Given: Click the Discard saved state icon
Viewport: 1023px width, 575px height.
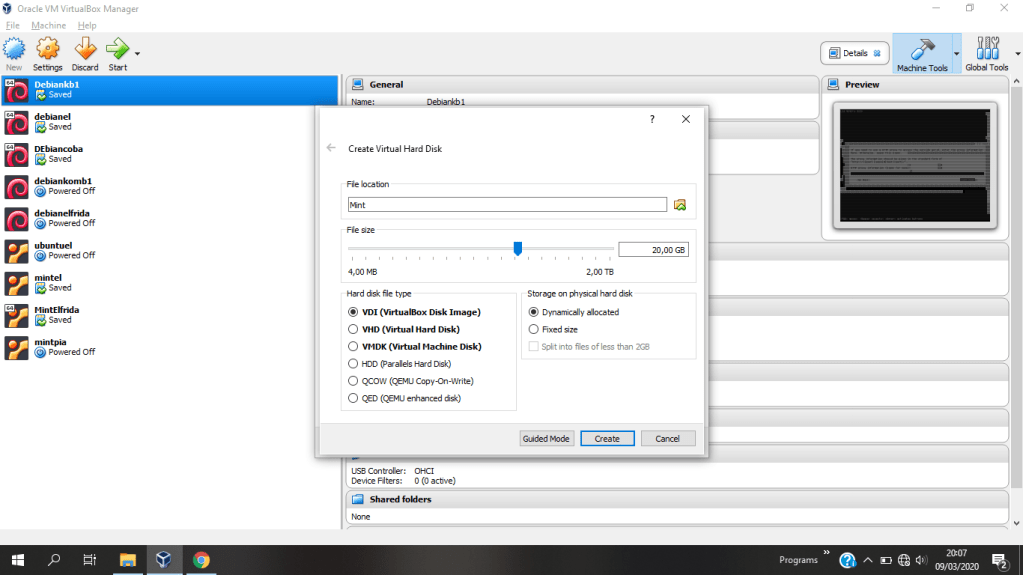Looking at the screenshot, I should [85, 50].
